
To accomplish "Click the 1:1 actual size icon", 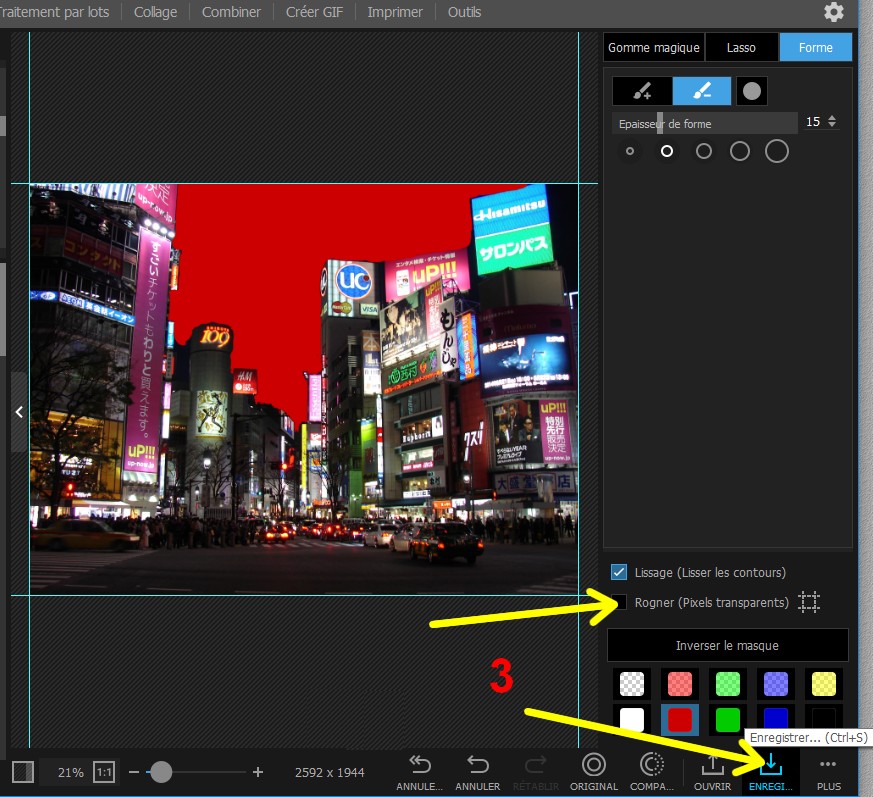I will (104, 772).
